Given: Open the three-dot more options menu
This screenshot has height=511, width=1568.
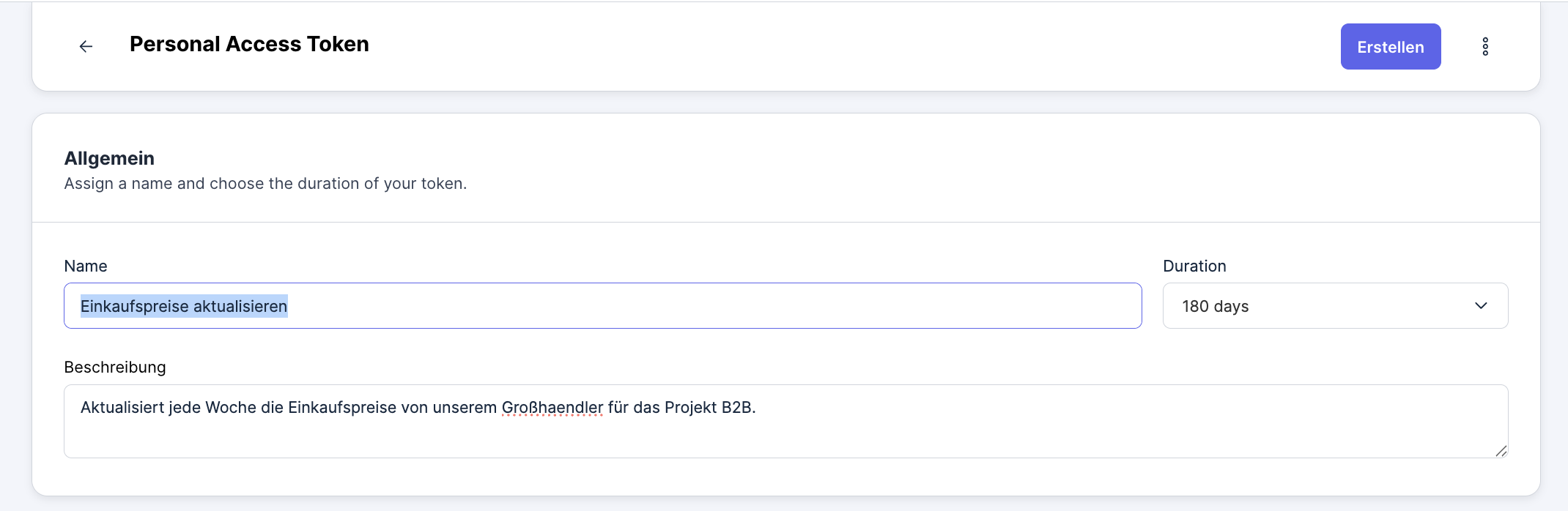Looking at the screenshot, I should [x=1485, y=46].
